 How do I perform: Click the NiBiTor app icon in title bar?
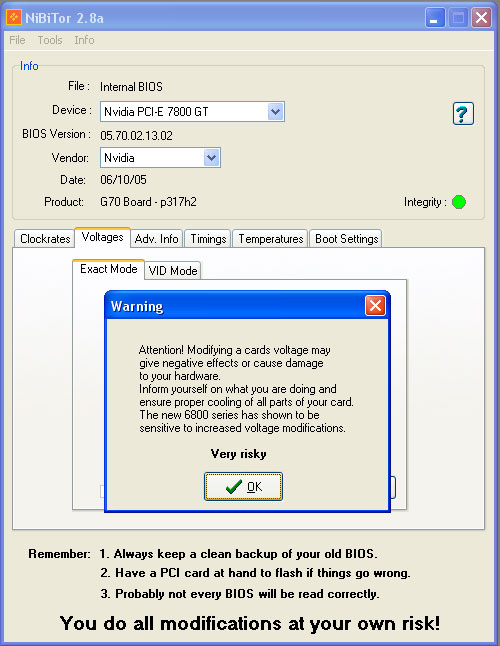point(14,18)
